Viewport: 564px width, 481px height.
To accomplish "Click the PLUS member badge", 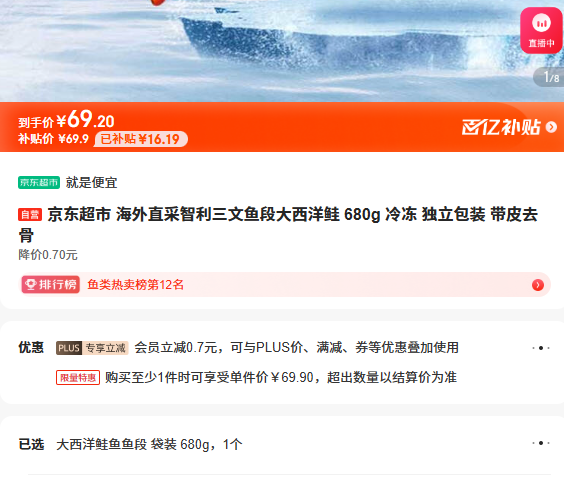I will tap(69, 348).
